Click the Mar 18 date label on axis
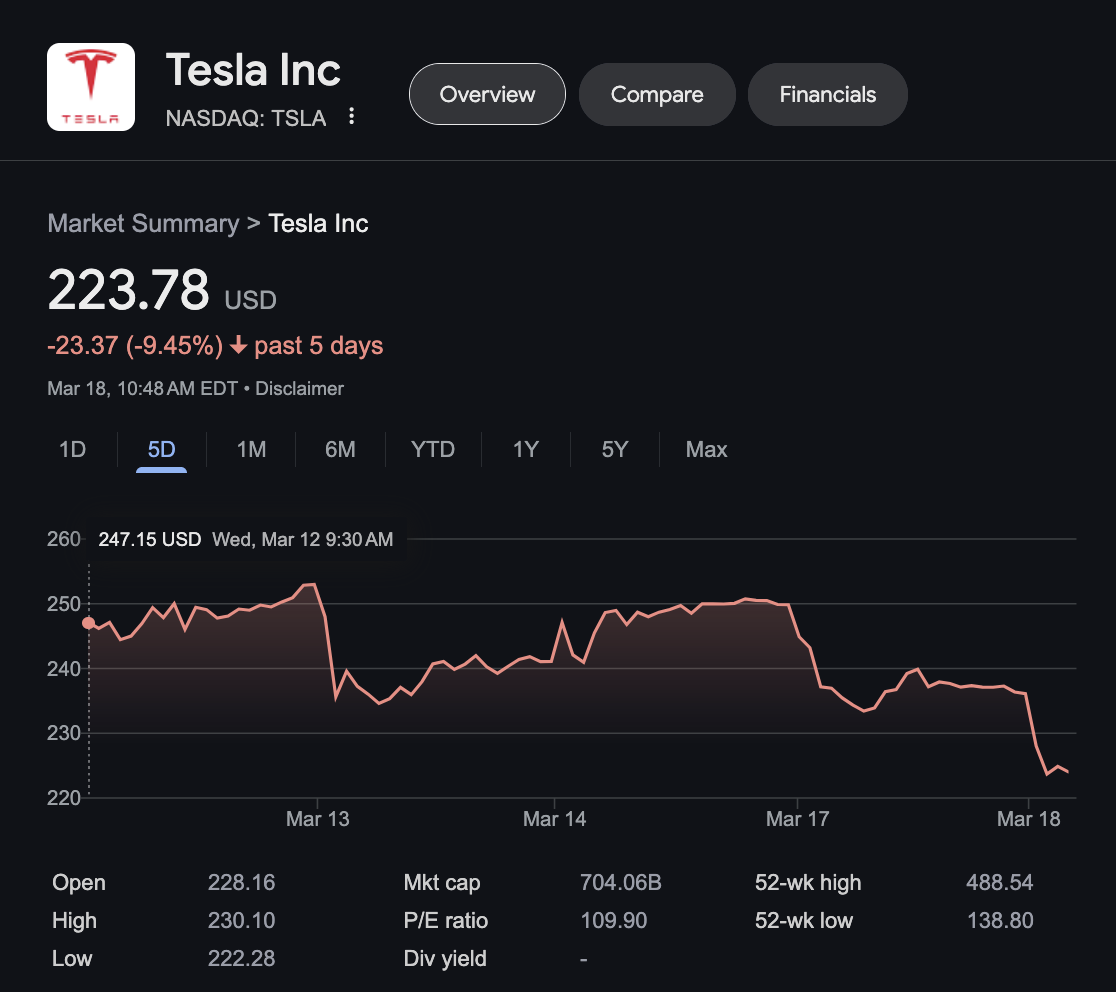The image size is (1116, 992). (x=1028, y=819)
